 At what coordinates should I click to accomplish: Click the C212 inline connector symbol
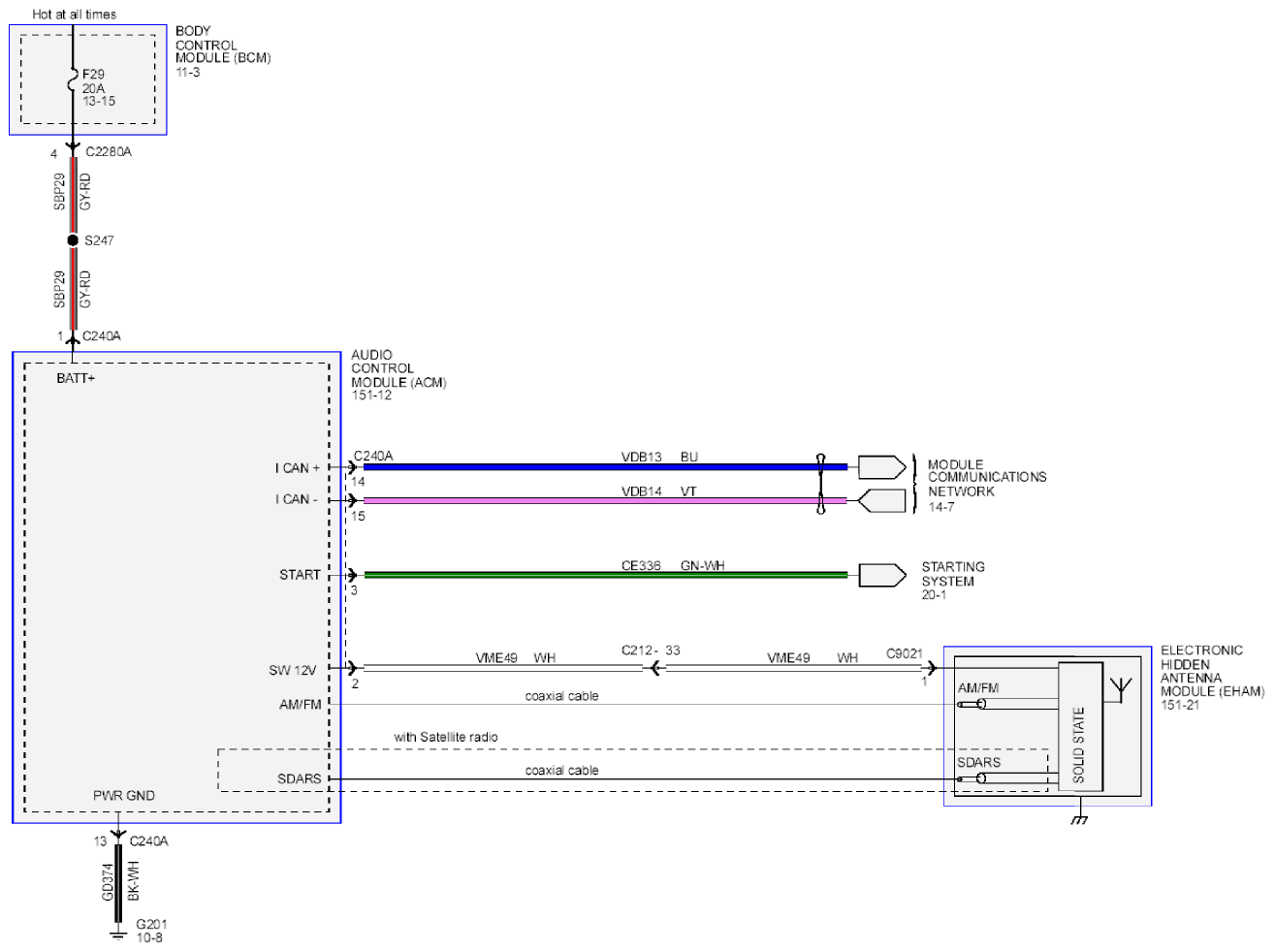(653, 668)
